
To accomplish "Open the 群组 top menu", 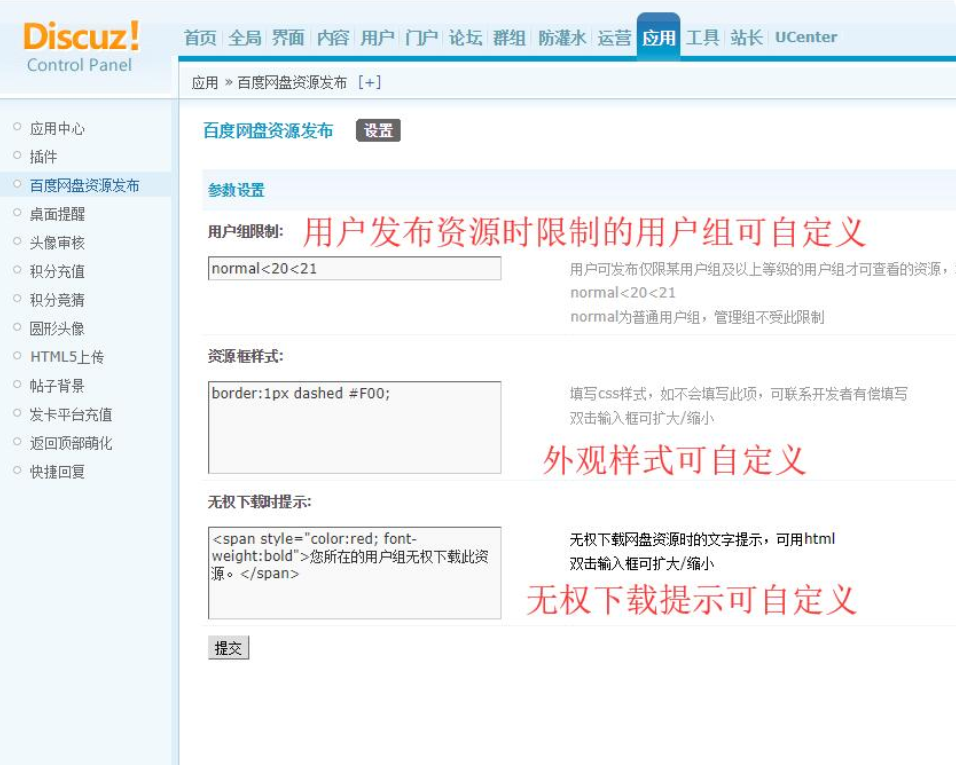I will point(509,38).
